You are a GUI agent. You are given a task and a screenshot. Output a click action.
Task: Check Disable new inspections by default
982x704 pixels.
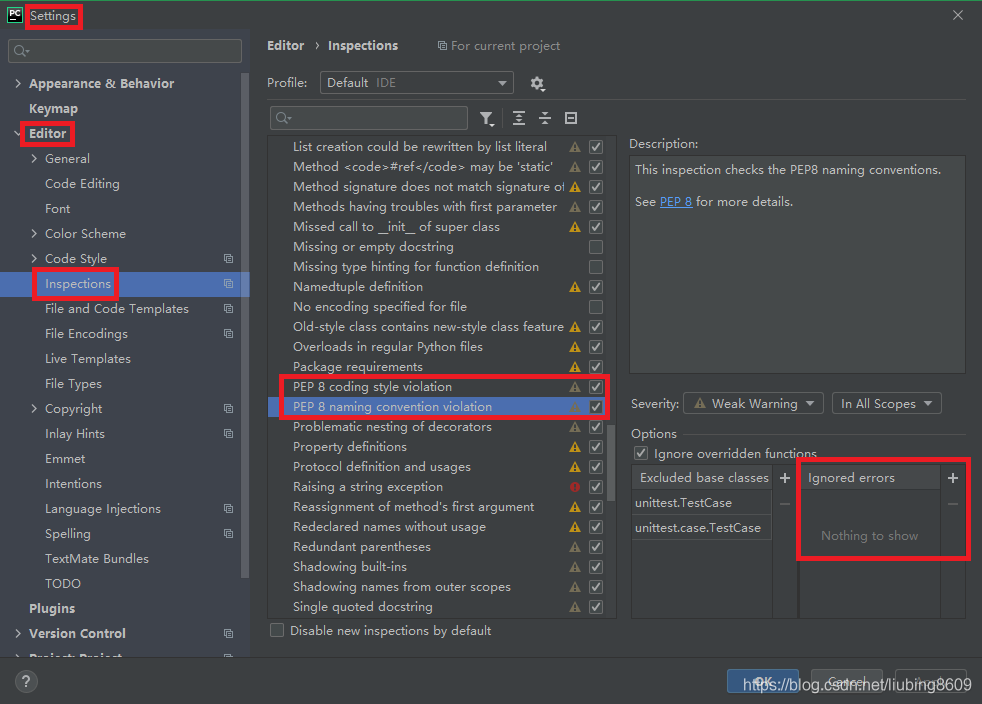point(277,630)
